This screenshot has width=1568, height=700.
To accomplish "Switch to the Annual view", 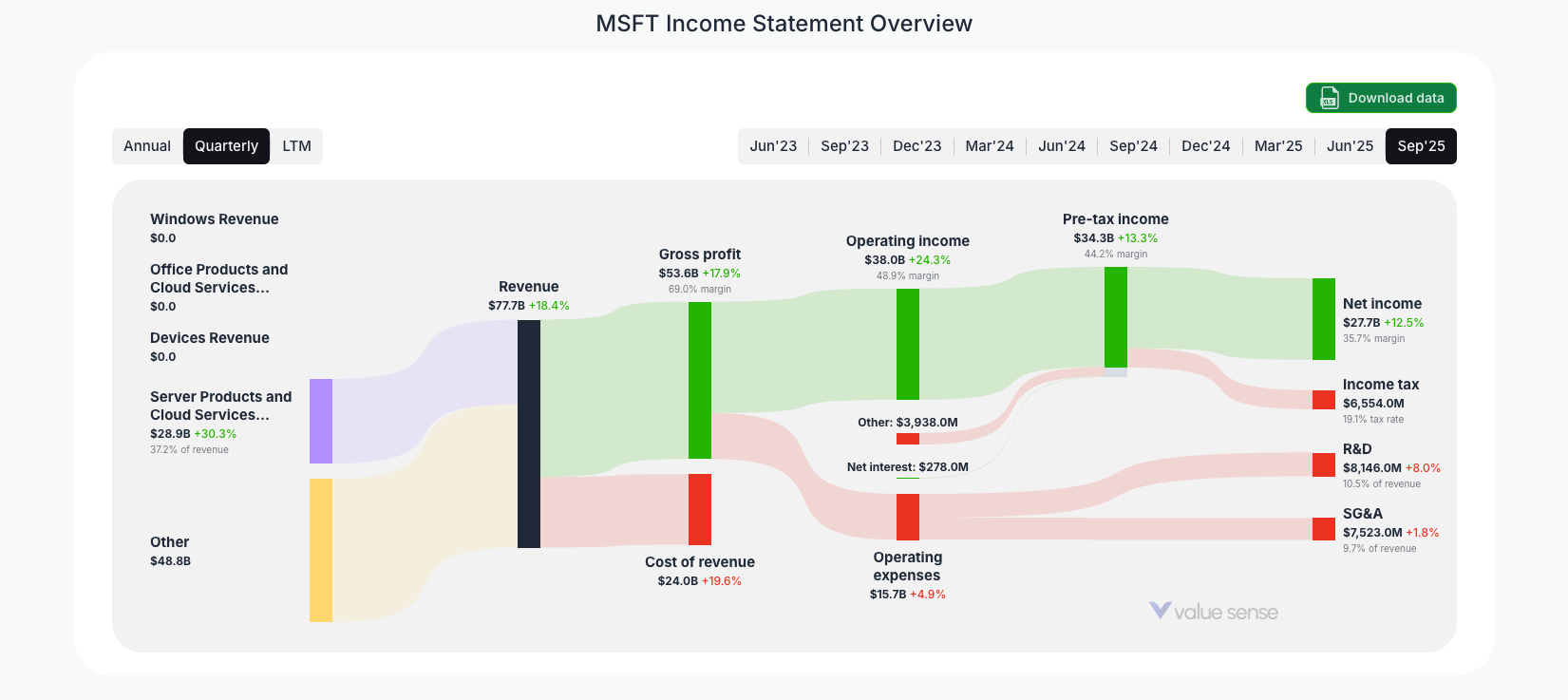I will coord(147,146).
